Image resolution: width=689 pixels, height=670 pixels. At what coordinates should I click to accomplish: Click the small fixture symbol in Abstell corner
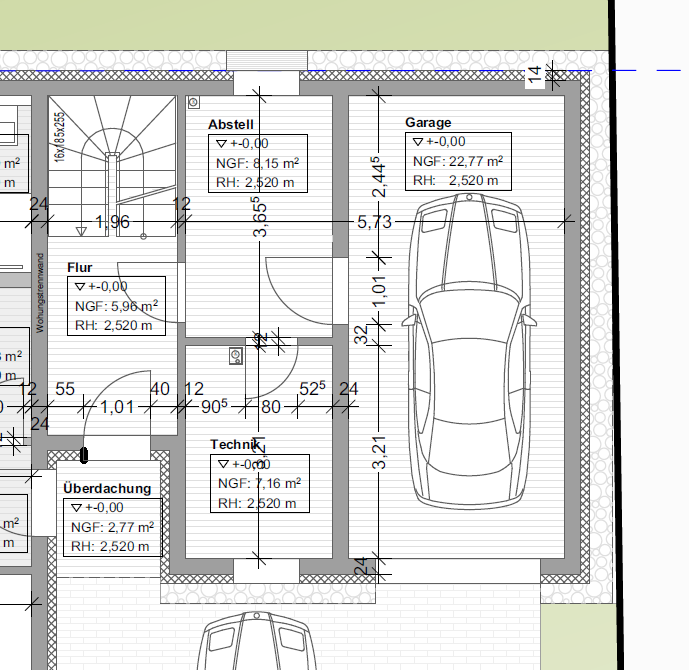coord(193,101)
